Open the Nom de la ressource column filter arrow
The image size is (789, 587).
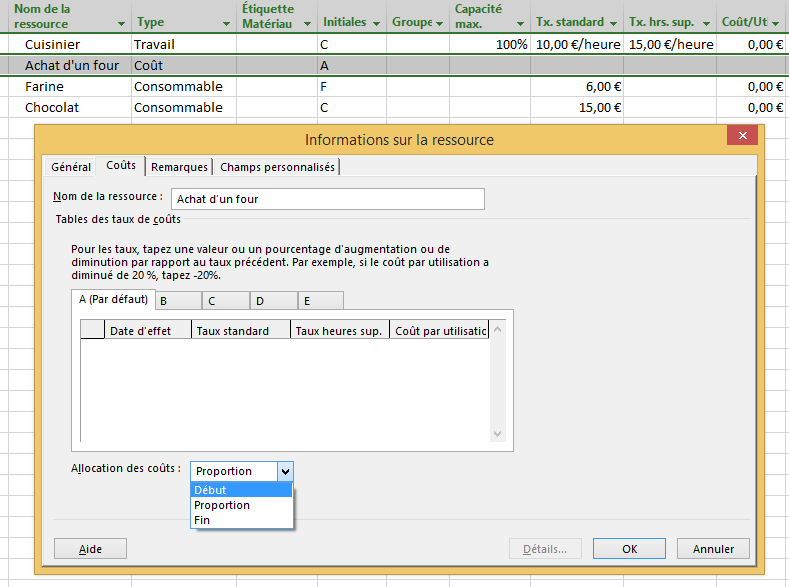(x=121, y=24)
